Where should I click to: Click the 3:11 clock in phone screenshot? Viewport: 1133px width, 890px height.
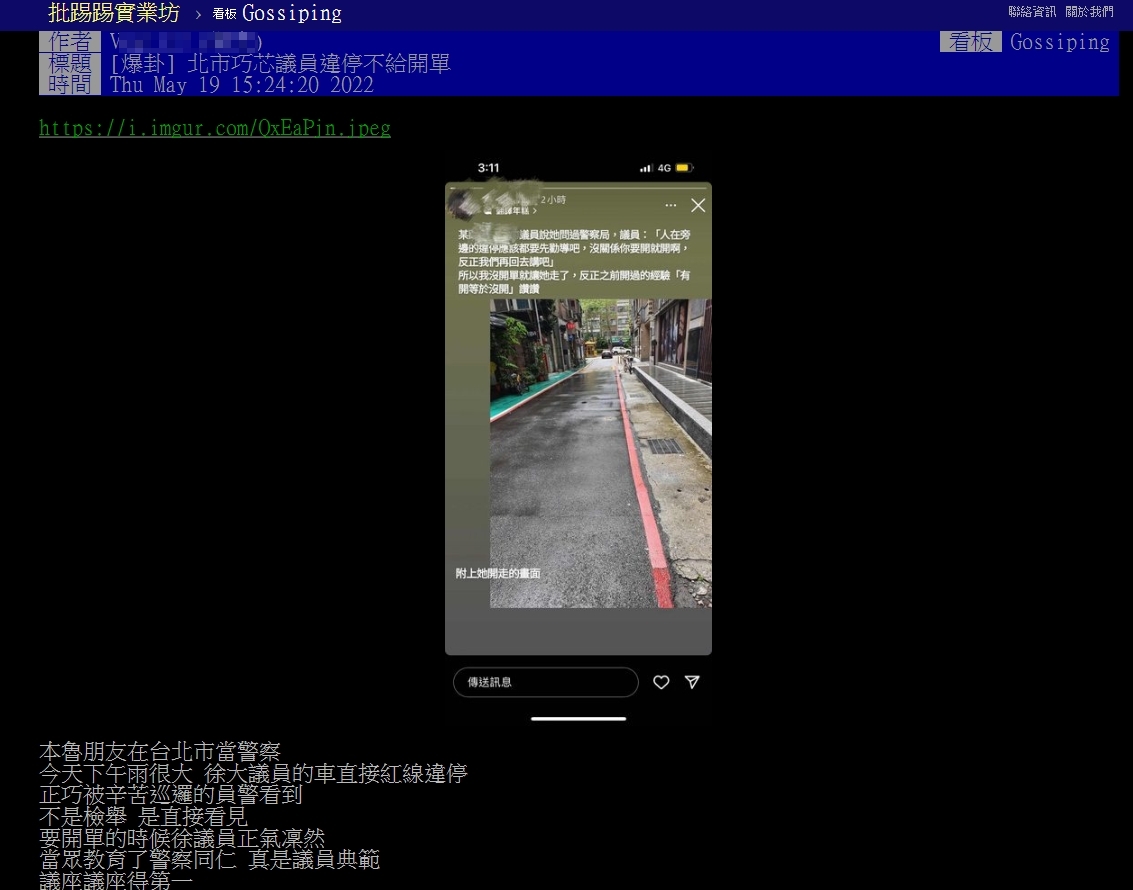point(488,168)
